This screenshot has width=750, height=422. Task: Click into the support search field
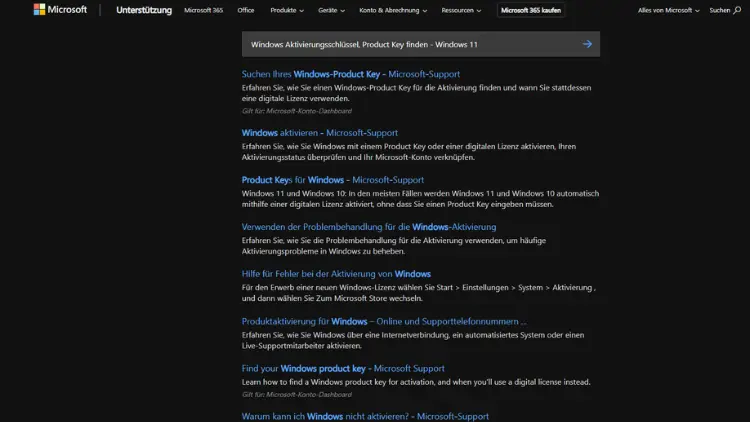click(410, 44)
